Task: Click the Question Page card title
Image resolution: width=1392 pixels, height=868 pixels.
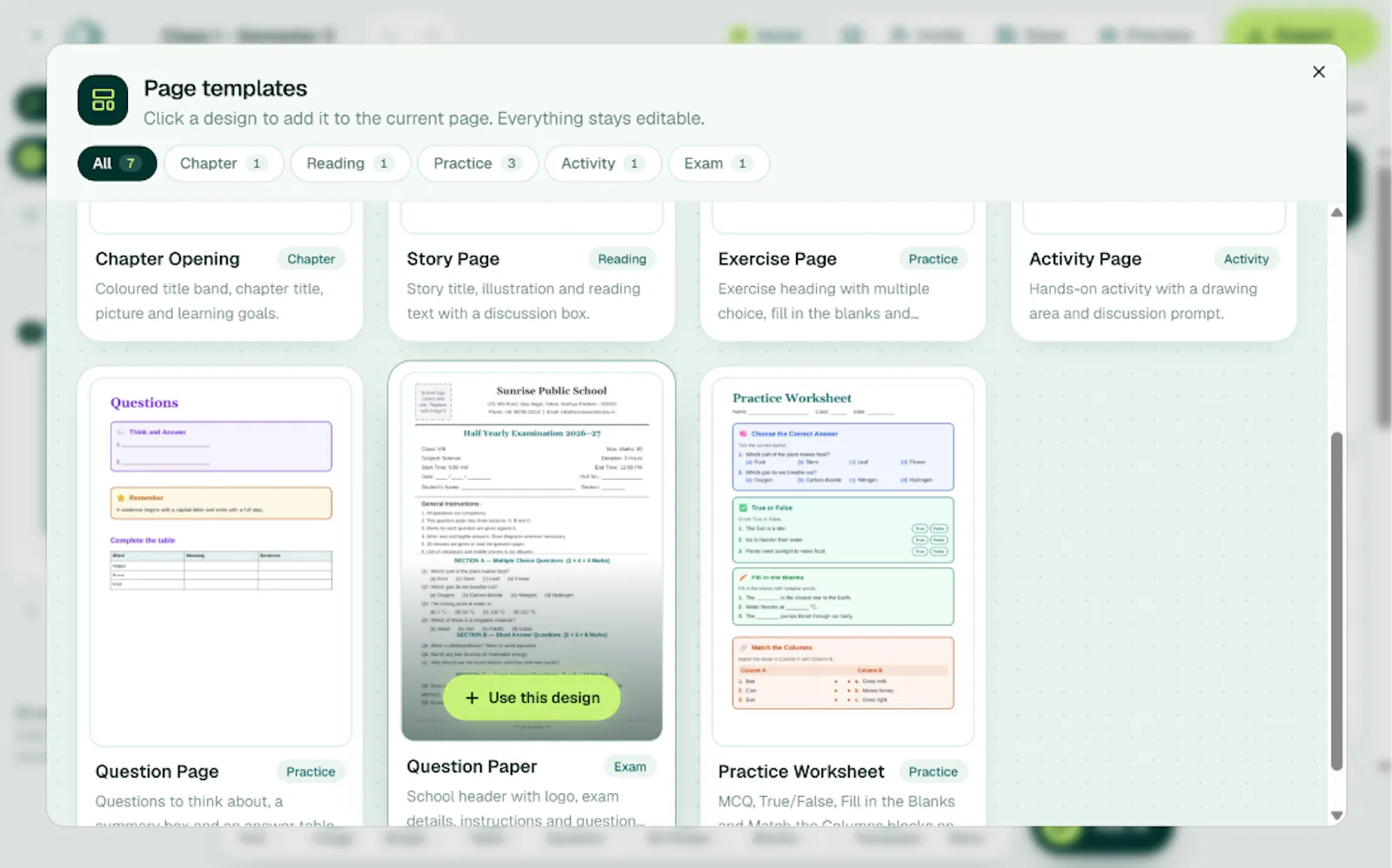Action: pyautogui.click(x=157, y=771)
